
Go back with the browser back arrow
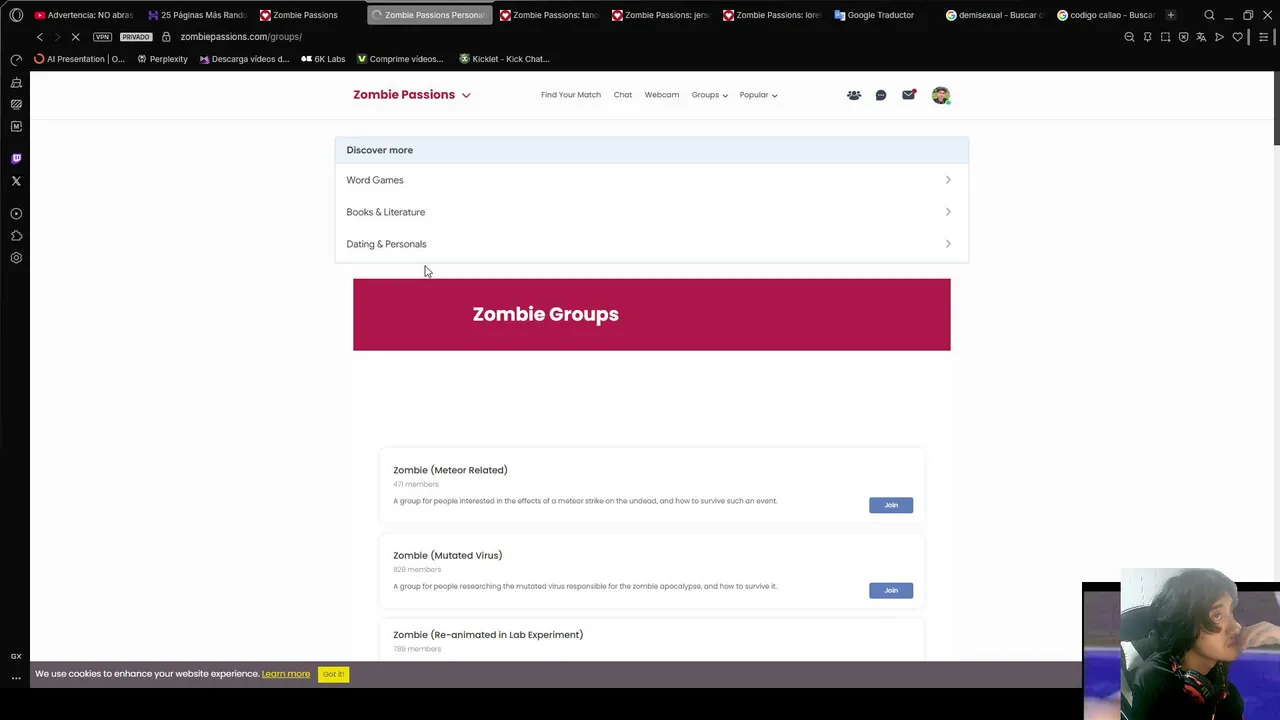[40, 37]
